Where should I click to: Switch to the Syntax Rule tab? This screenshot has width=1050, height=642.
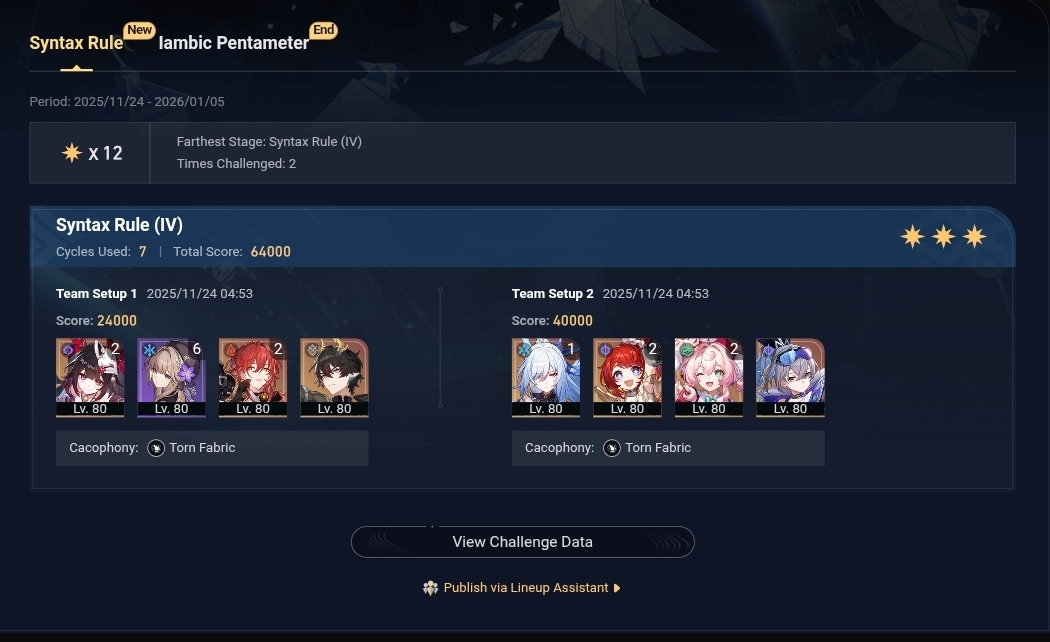[x=76, y=43]
